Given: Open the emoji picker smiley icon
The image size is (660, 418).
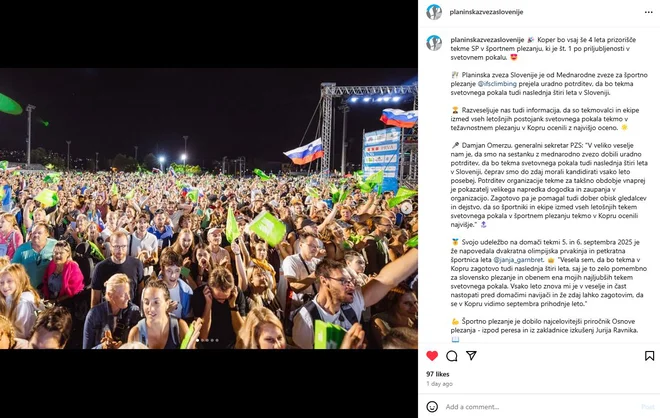Looking at the screenshot, I should coord(432,407).
